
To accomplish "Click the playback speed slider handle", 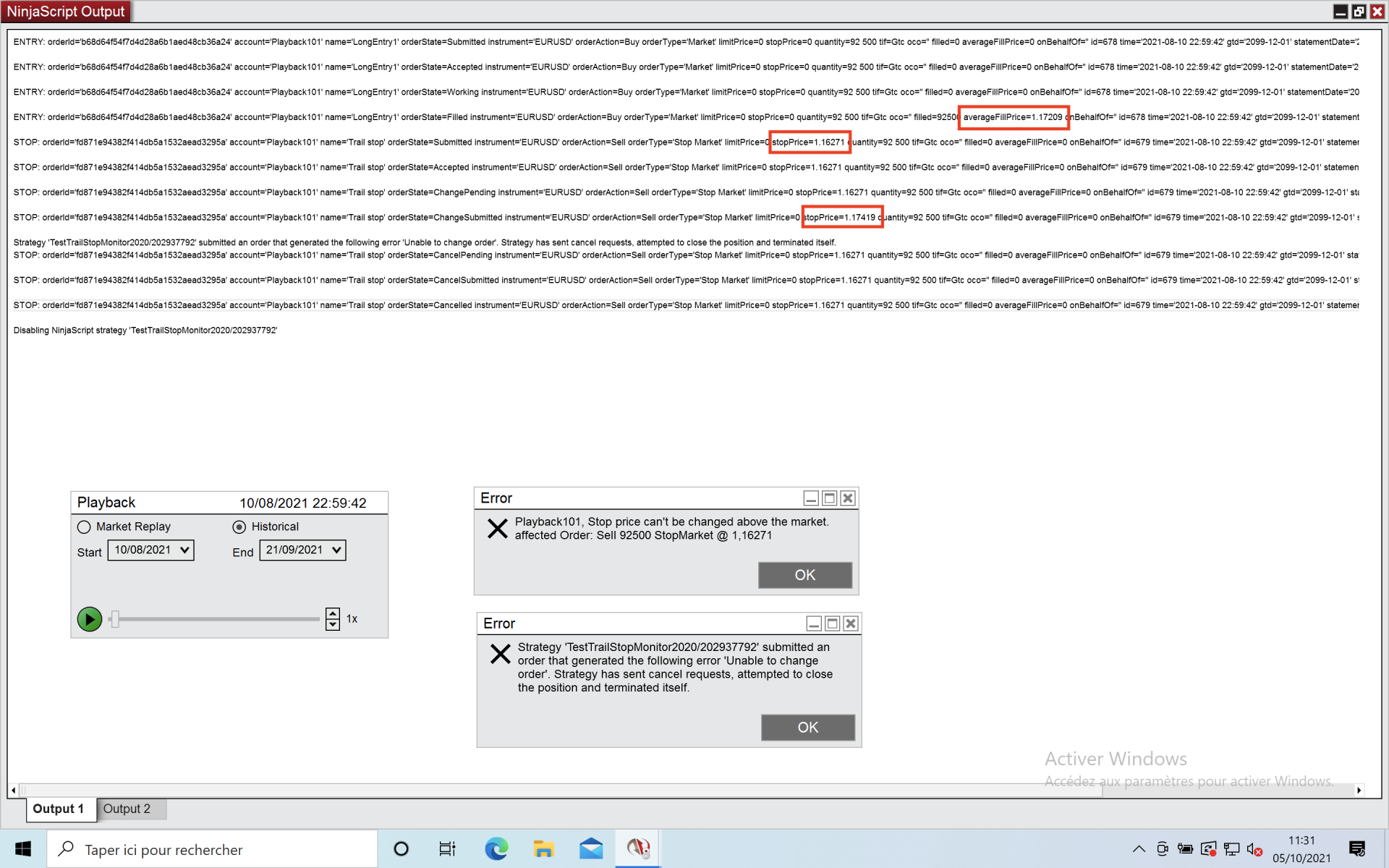I will point(114,619).
